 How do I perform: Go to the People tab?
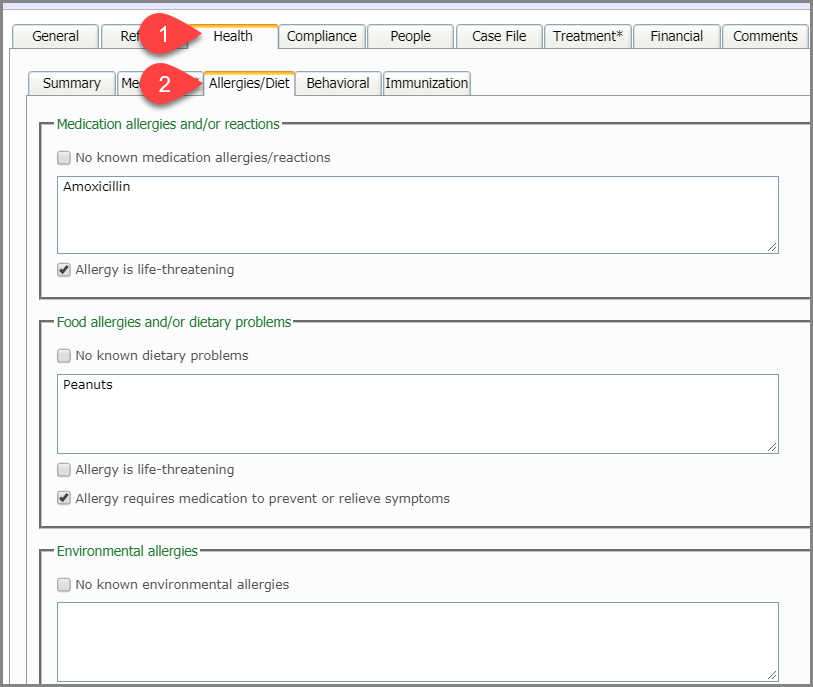coord(410,36)
